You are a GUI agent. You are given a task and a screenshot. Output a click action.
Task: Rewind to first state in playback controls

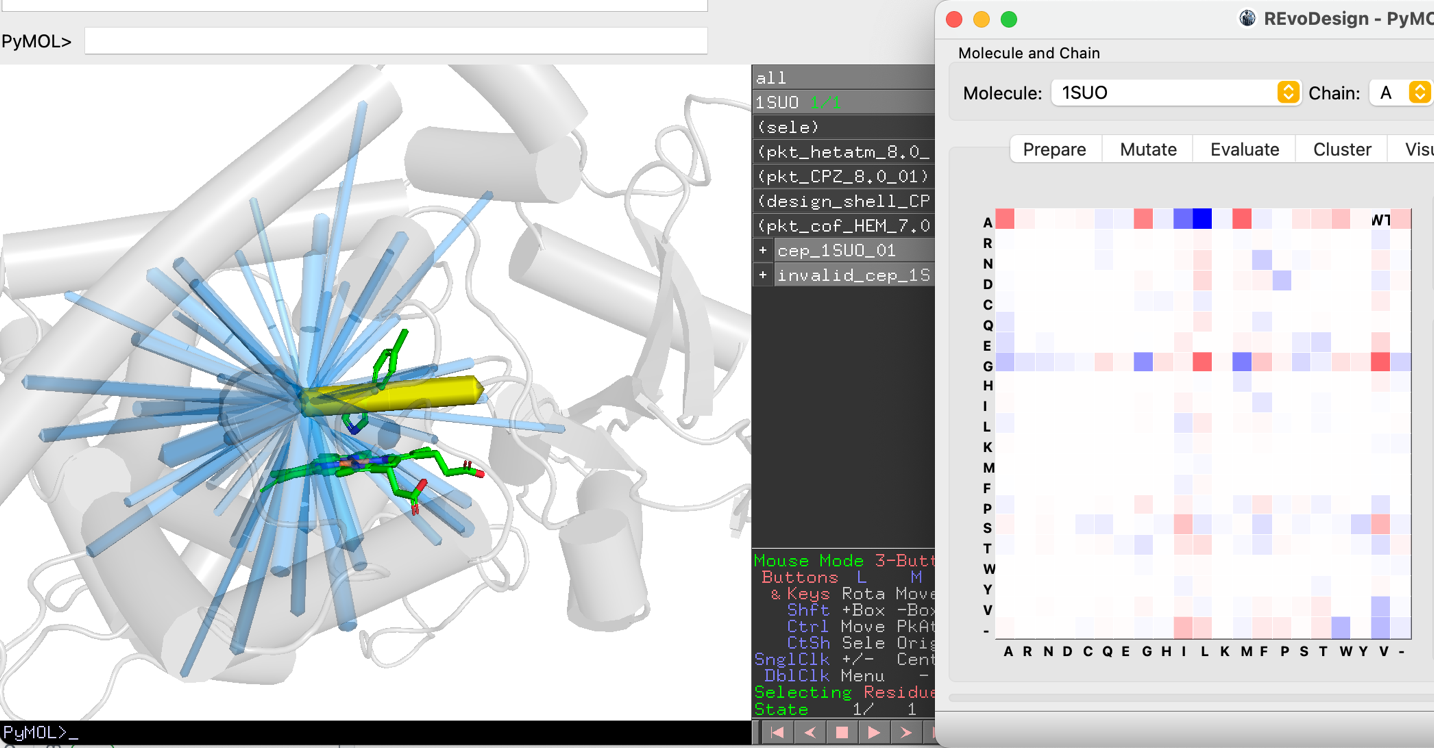pos(778,733)
